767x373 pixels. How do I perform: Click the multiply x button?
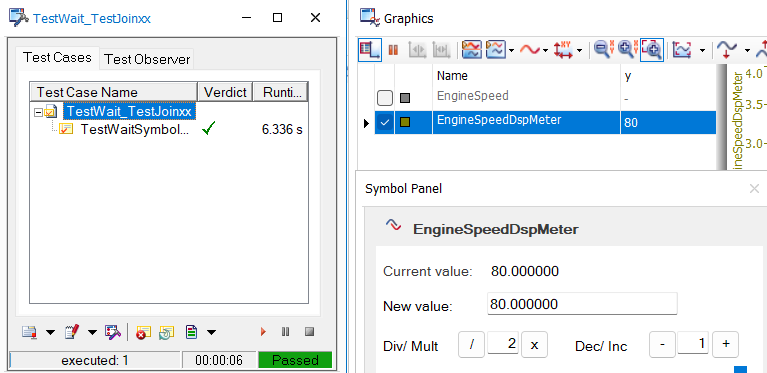[534, 344]
